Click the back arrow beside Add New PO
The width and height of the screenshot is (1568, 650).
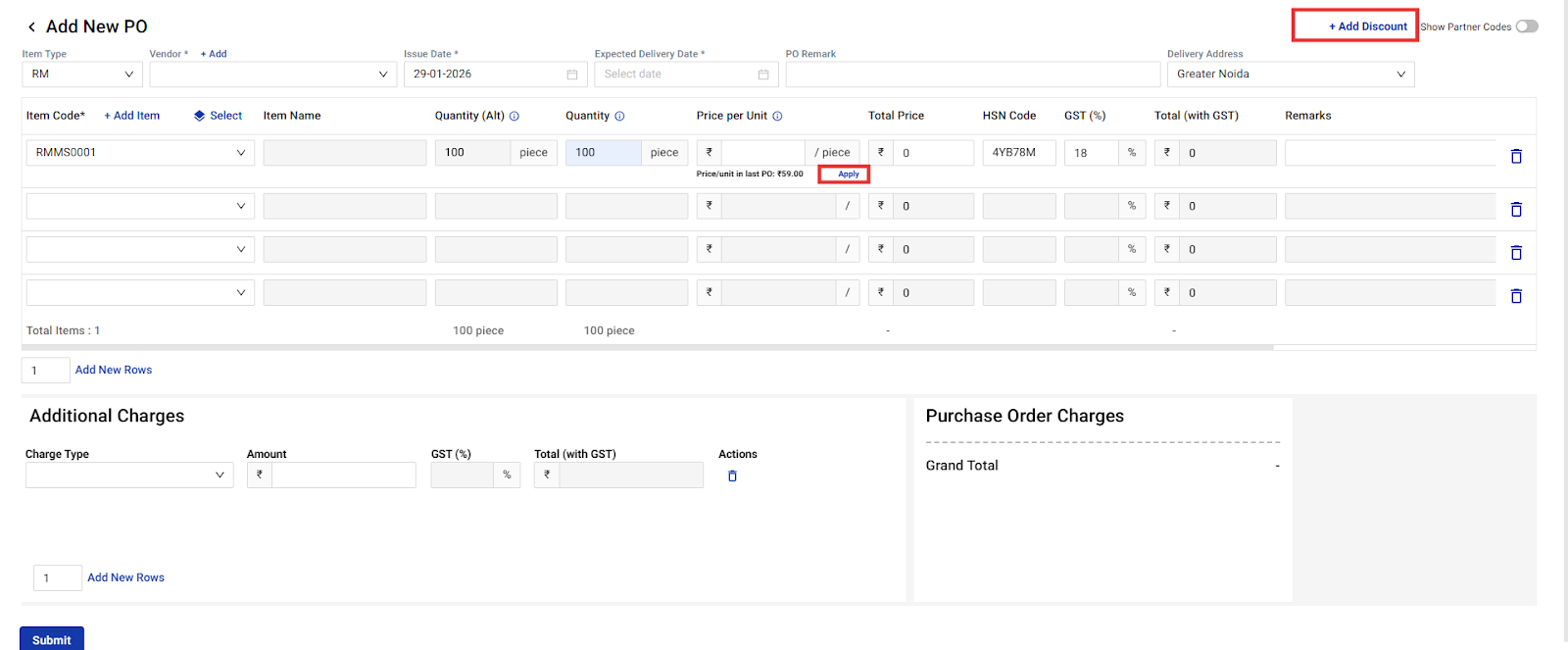pos(31,27)
